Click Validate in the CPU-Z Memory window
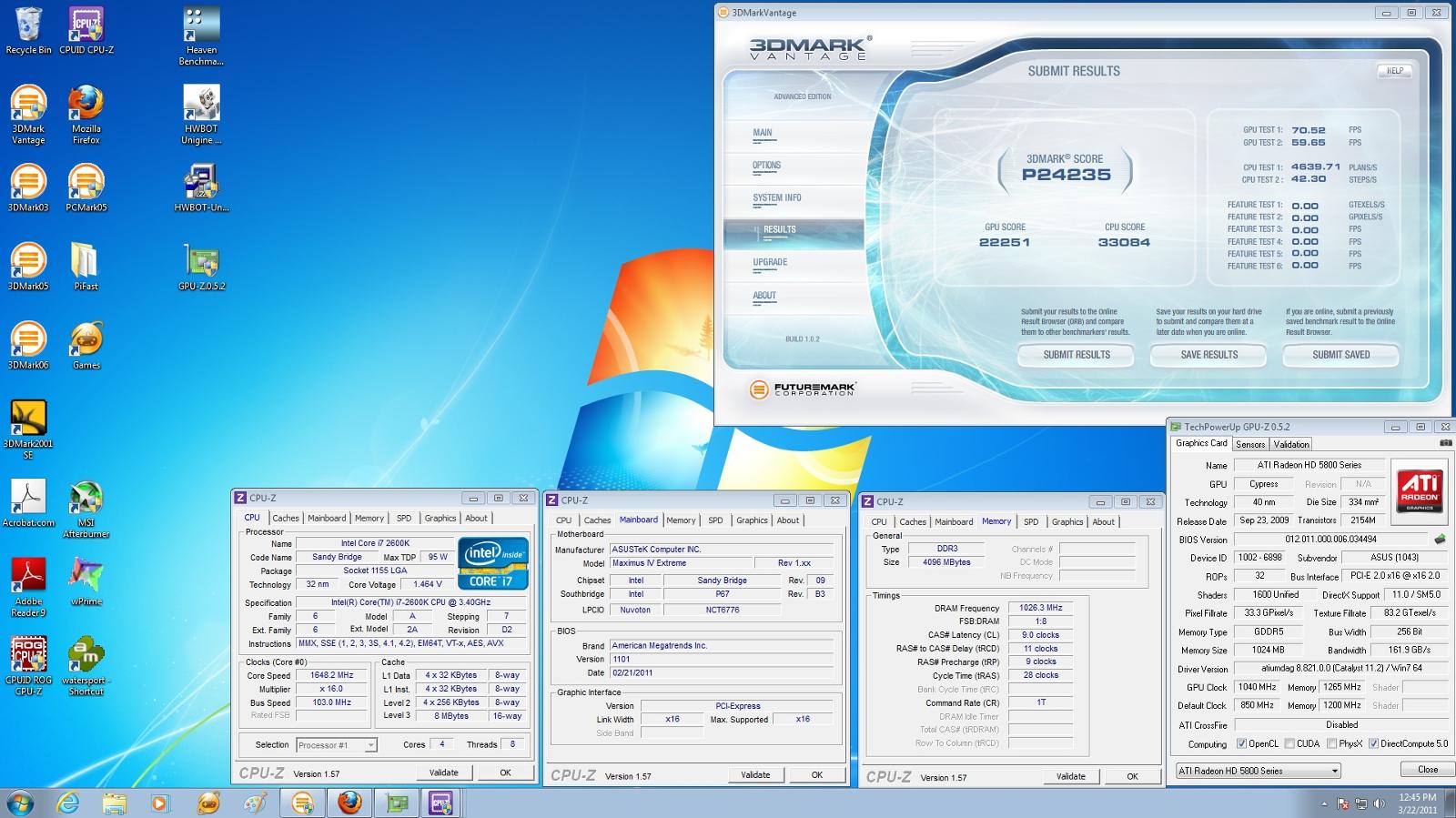The width and height of the screenshot is (1456, 818). [x=1071, y=776]
